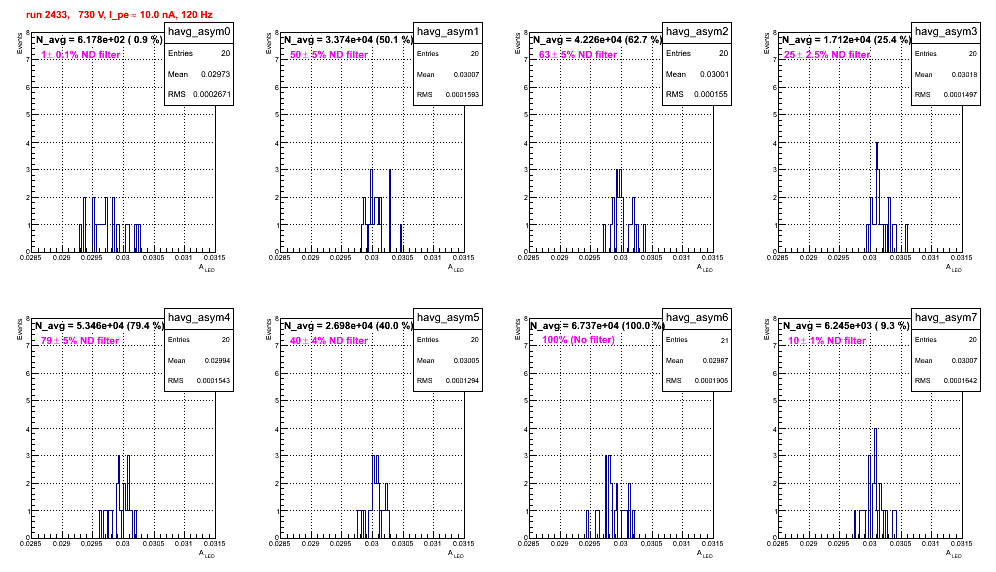Select the havg_asym6 stats box title

tap(697, 317)
